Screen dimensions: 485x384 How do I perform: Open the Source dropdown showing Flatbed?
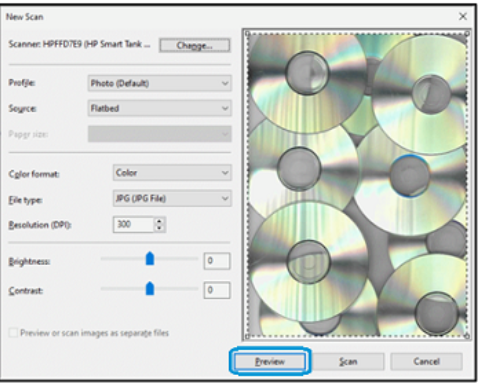[x=160, y=108]
